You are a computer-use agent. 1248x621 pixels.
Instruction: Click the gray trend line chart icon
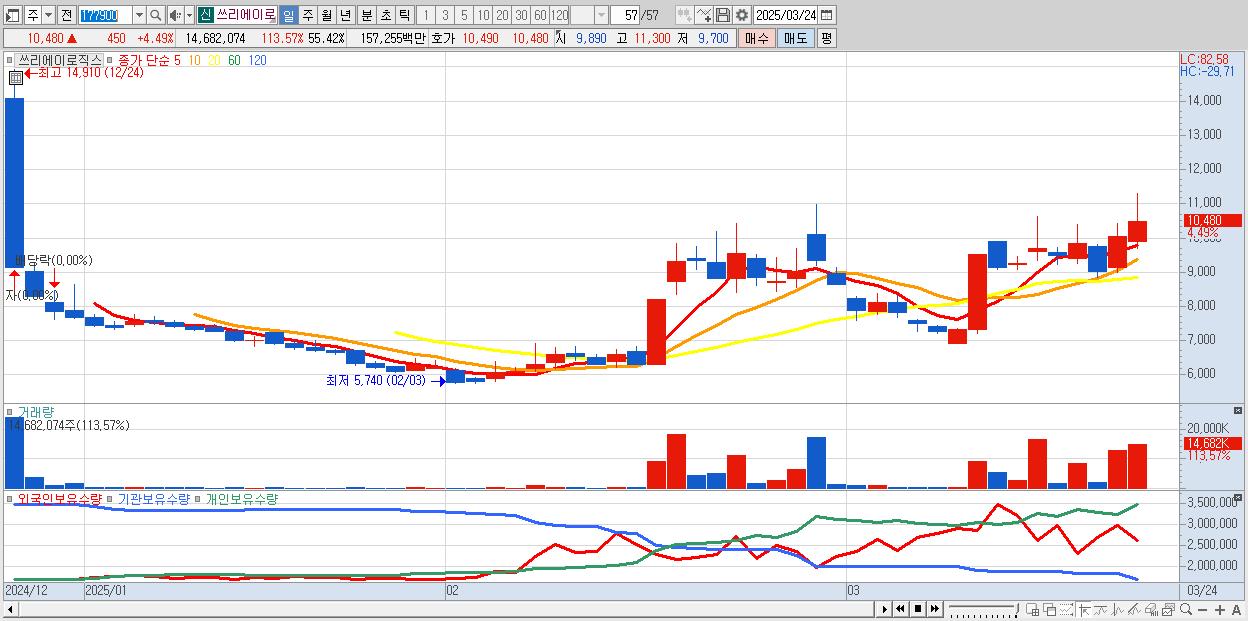(1101, 609)
